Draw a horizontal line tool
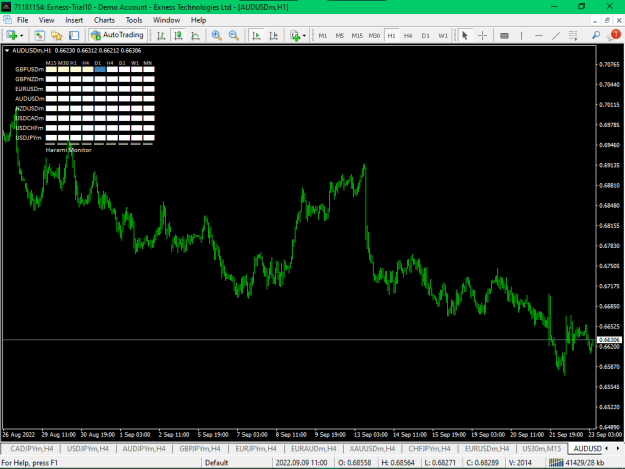 [x=539, y=35]
